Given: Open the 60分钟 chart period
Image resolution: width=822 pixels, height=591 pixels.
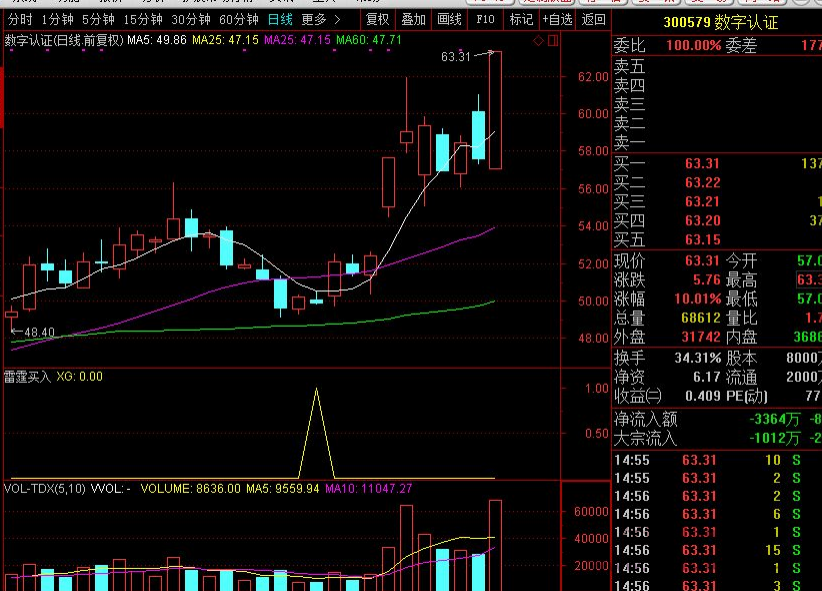Looking at the screenshot, I should [238, 19].
